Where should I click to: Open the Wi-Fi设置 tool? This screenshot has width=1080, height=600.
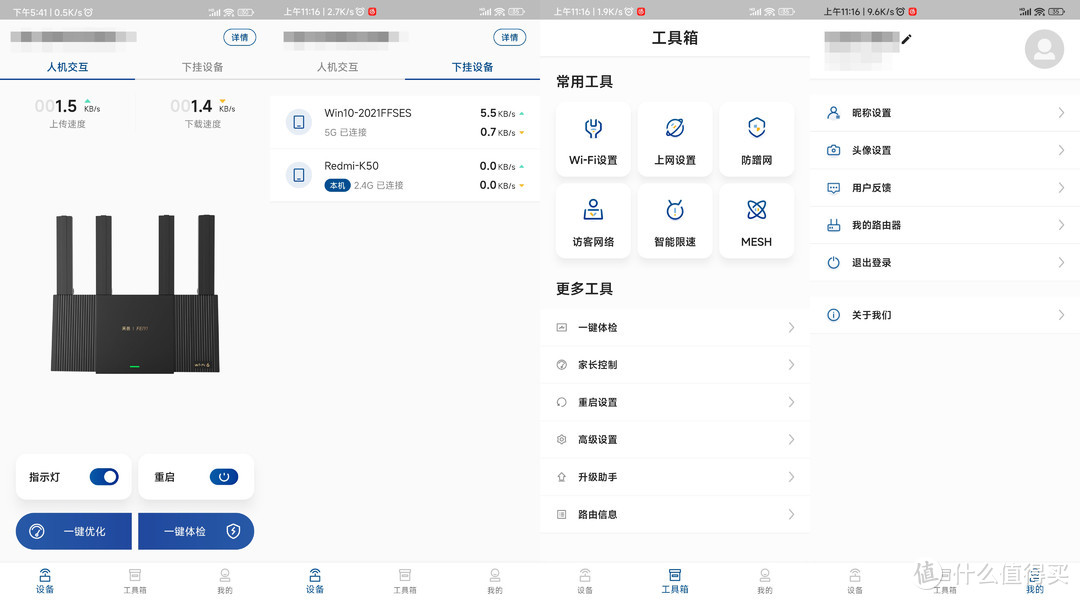pyautogui.click(x=593, y=138)
